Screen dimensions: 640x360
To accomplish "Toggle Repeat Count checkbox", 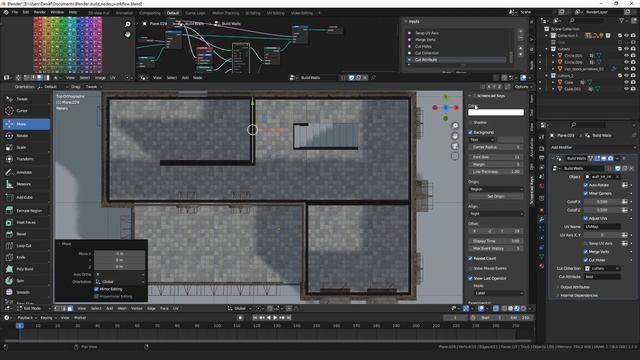I will pyautogui.click(x=470, y=258).
